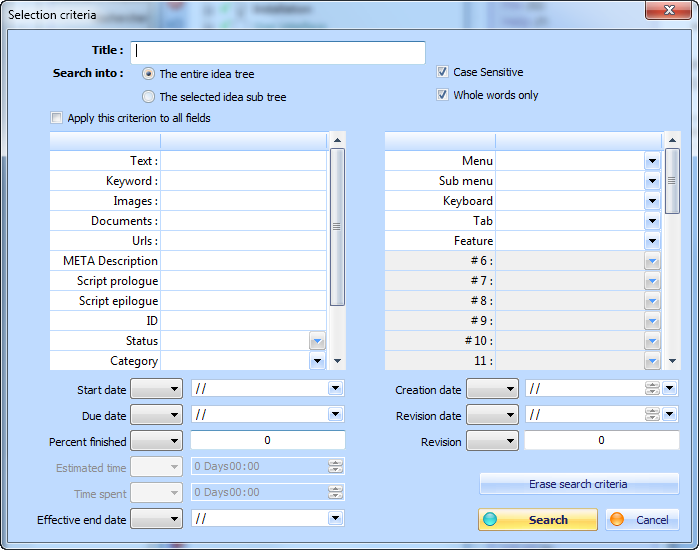
Task: Toggle Whole words only checkbox
Action: click(x=442, y=94)
